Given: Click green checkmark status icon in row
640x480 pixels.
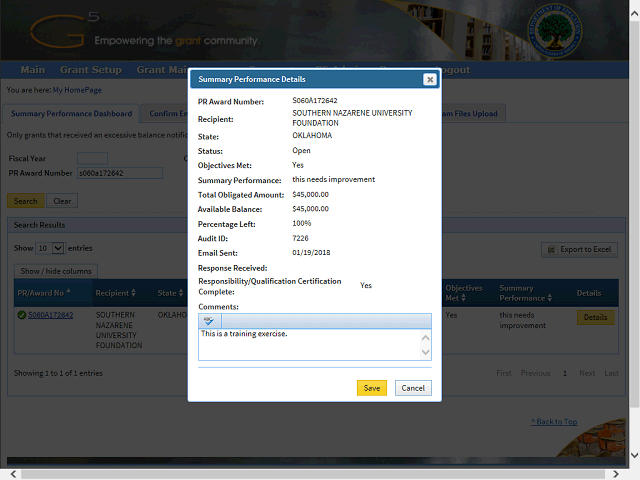Looking at the screenshot, I should pyautogui.click(x=22, y=315).
